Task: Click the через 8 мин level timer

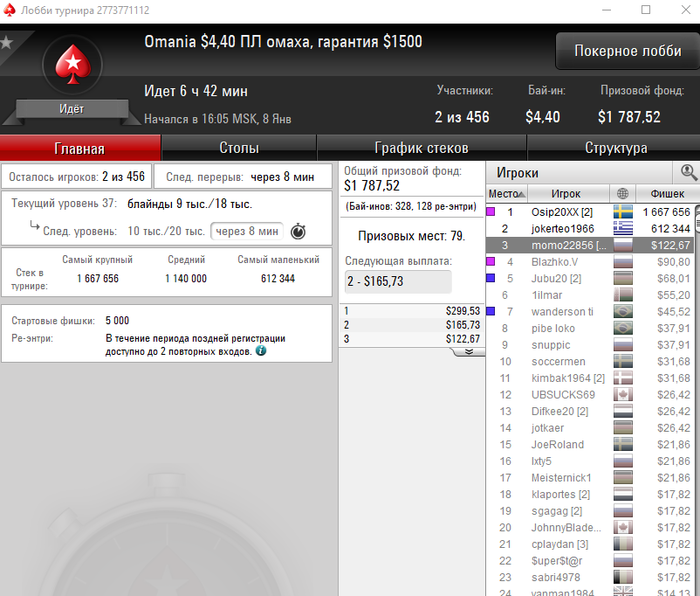Action: [x=247, y=231]
